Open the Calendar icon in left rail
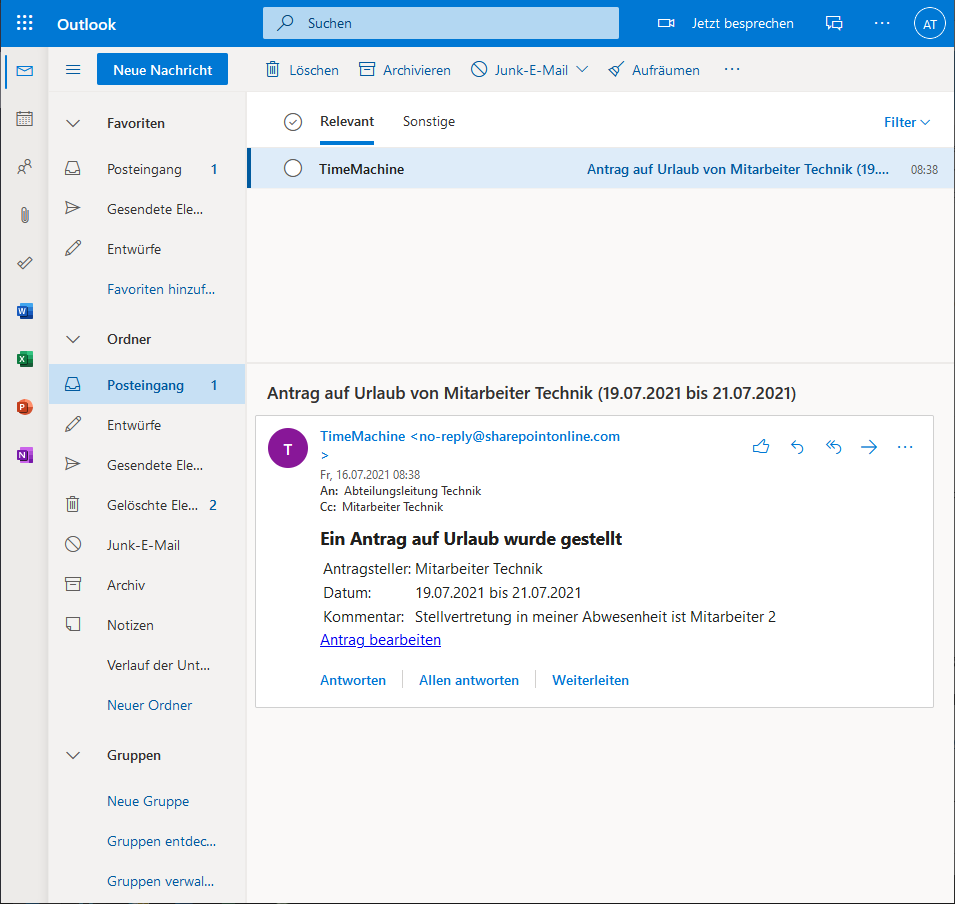This screenshot has height=904, width=955. pyautogui.click(x=25, y=119)
